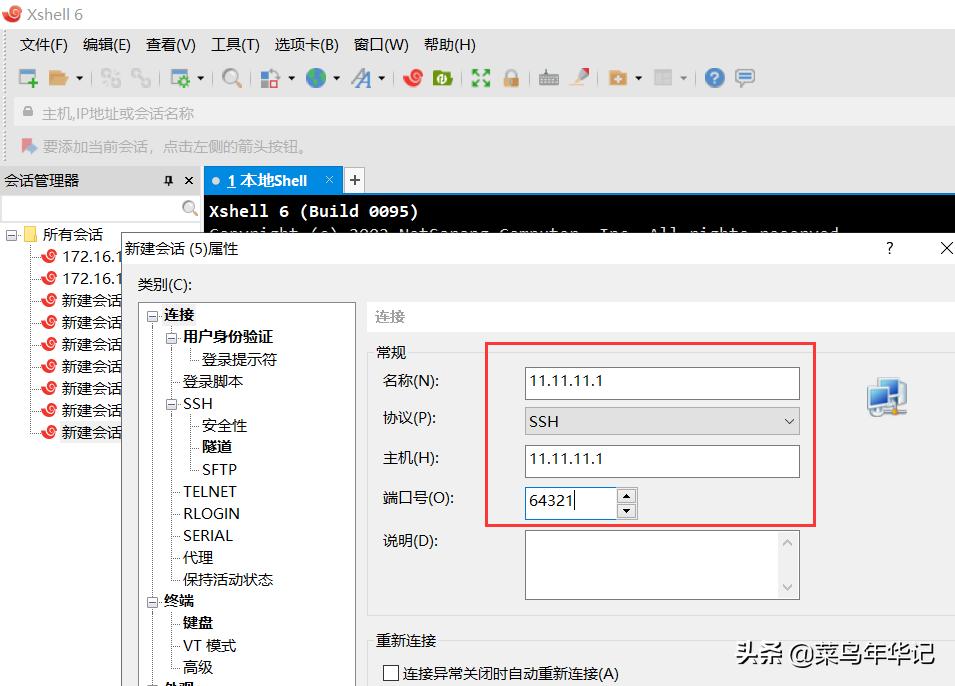The width and height of the screenshot is (955, 686).
Task: Open session Properties gear icon
Action: point(180,78)
